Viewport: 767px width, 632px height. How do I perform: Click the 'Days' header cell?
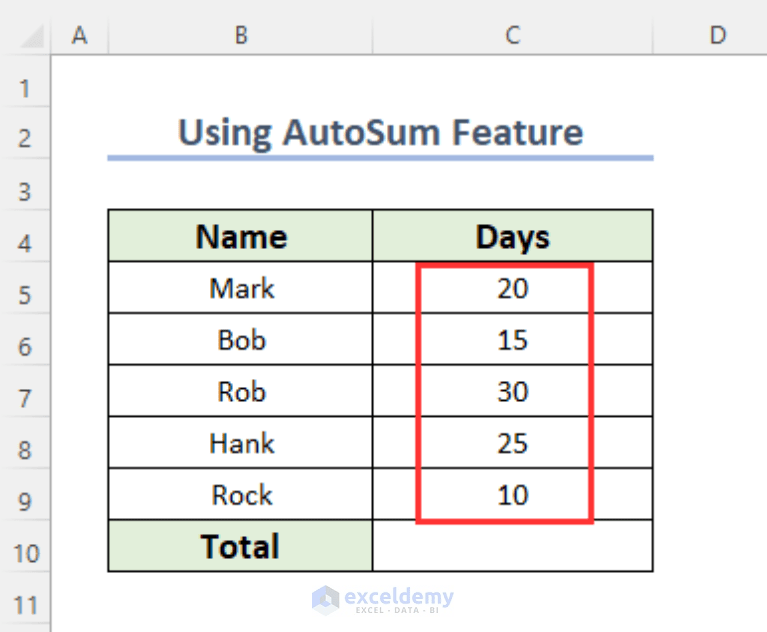point(513,236)
